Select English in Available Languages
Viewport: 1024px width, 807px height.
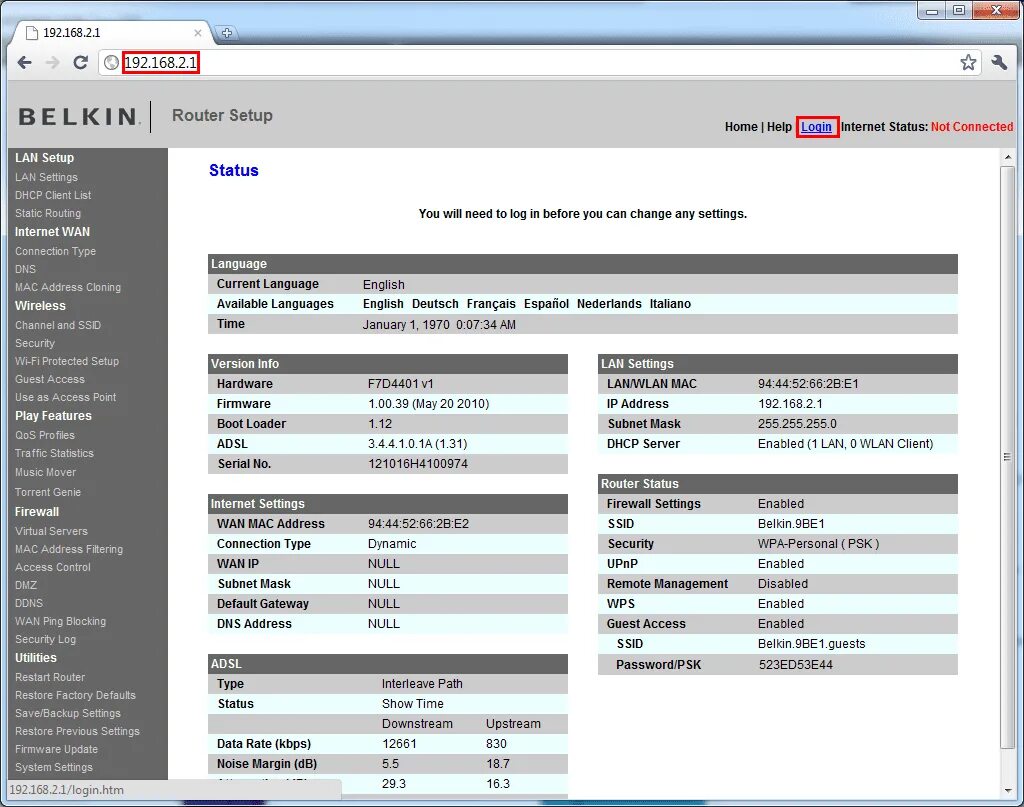(383, 304)
